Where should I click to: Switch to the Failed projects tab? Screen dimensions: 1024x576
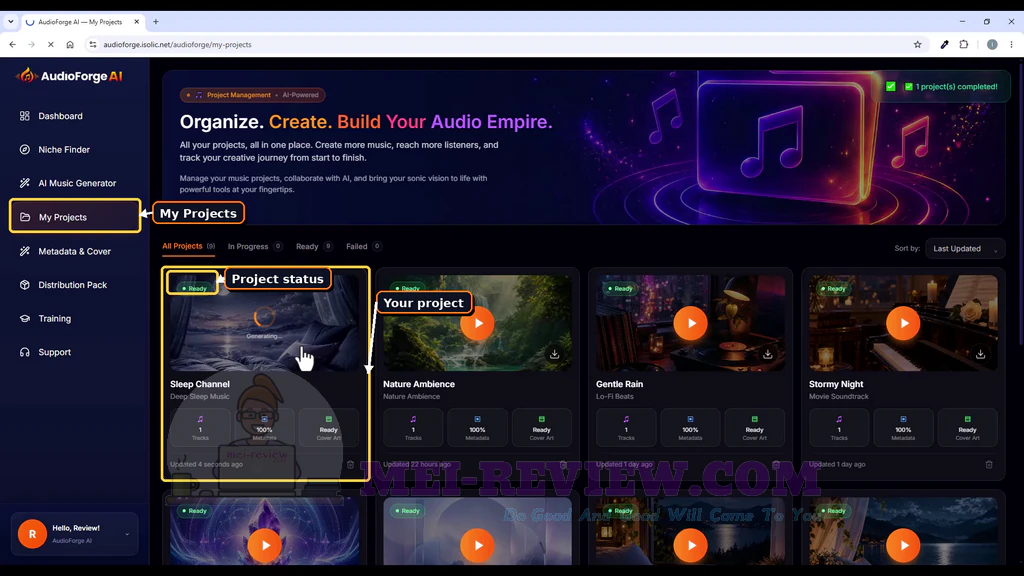pyautogui.click(x=364, y=246)
